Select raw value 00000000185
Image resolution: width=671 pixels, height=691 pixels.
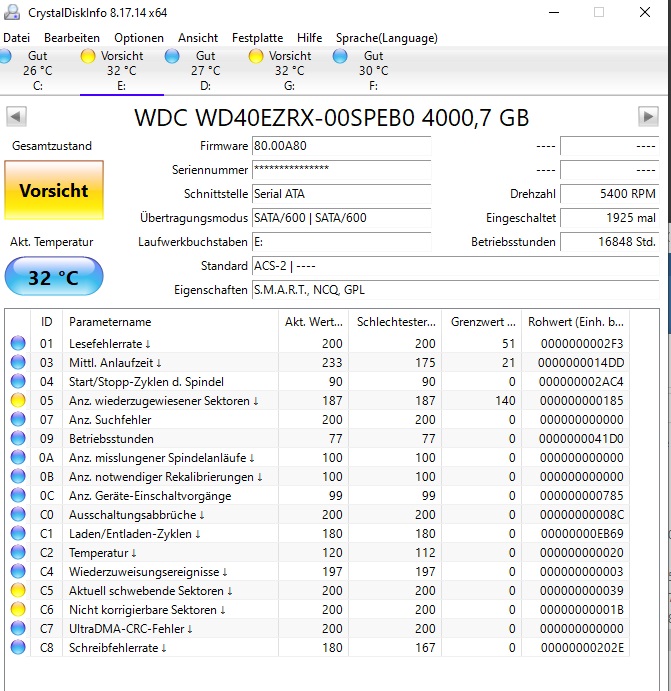[x=582, y=401]
